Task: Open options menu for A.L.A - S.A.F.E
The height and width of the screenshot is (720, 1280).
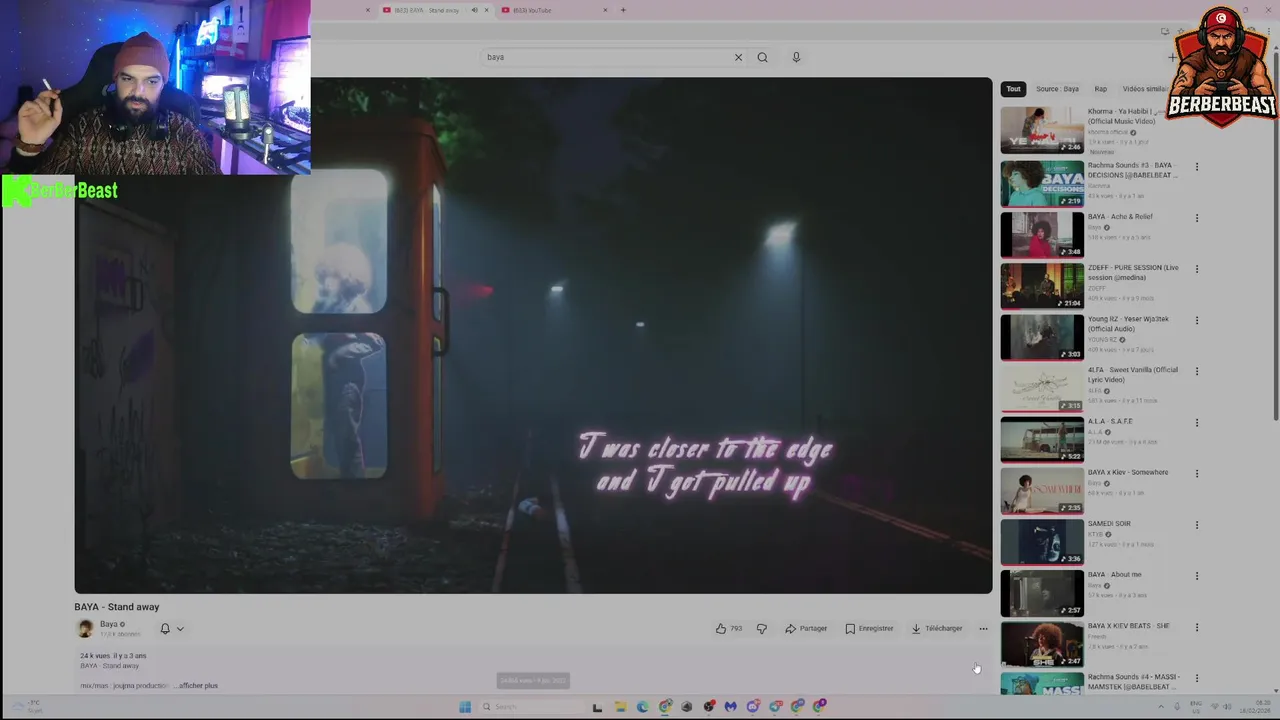Action: pos(1196,423)
